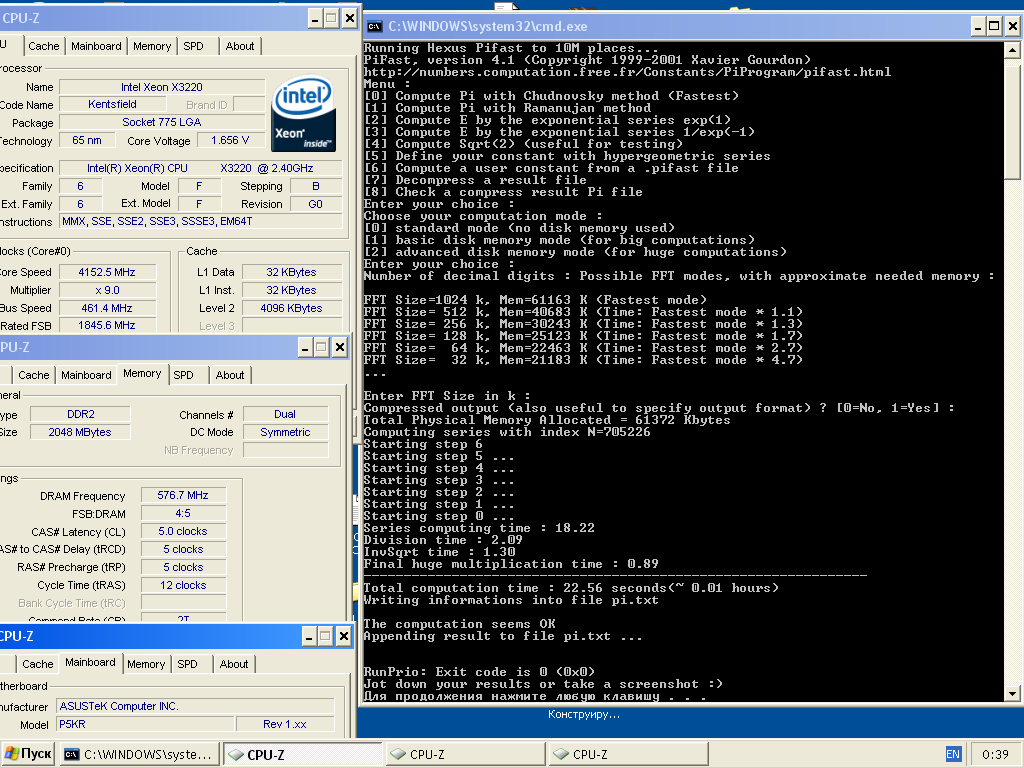
Task: Switch to Mainboard tab in middle CPU-Z window
Action: (86, 376)
